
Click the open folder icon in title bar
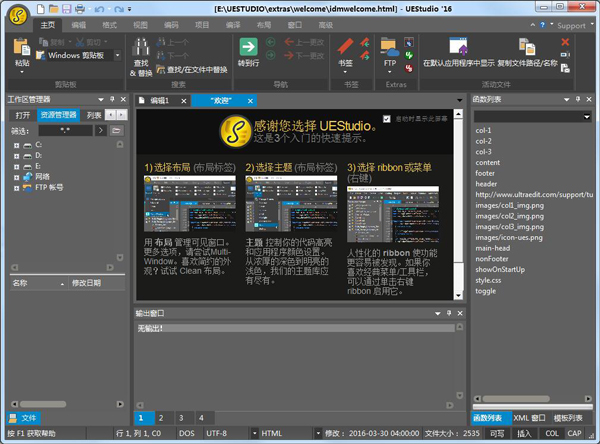coord(54,8)
